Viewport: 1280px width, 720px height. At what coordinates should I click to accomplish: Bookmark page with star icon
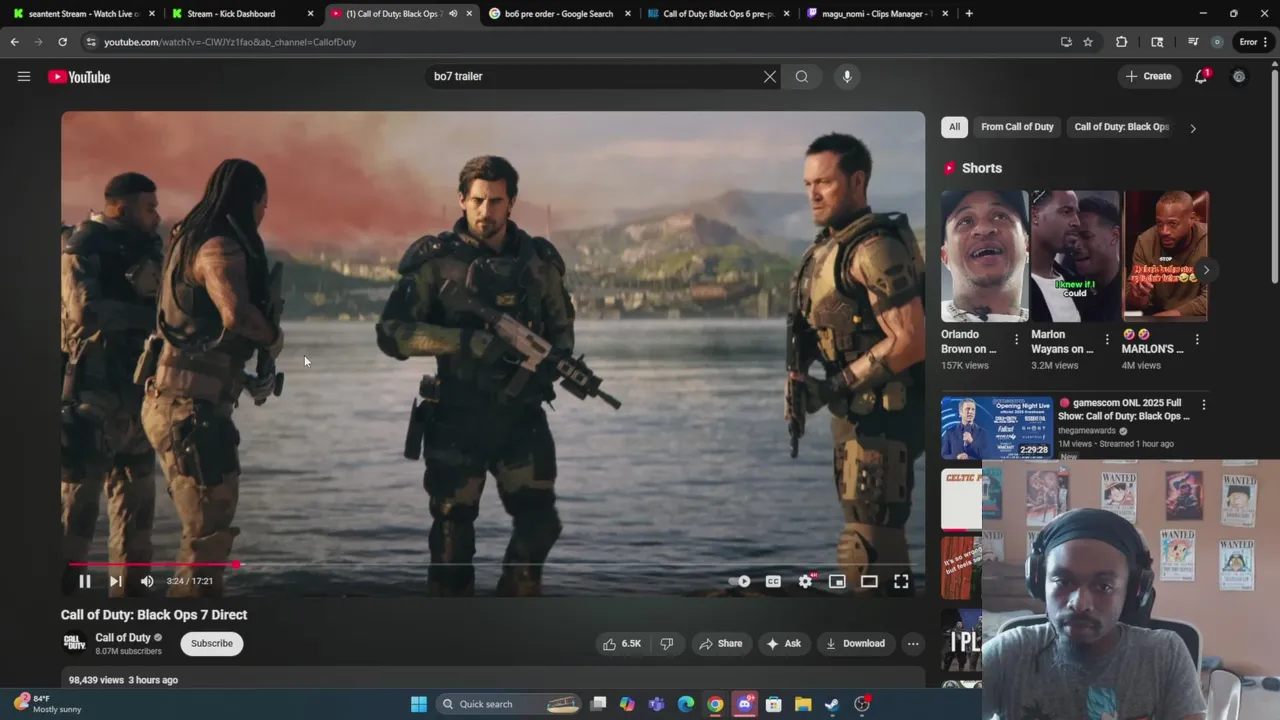(1088, 42)
